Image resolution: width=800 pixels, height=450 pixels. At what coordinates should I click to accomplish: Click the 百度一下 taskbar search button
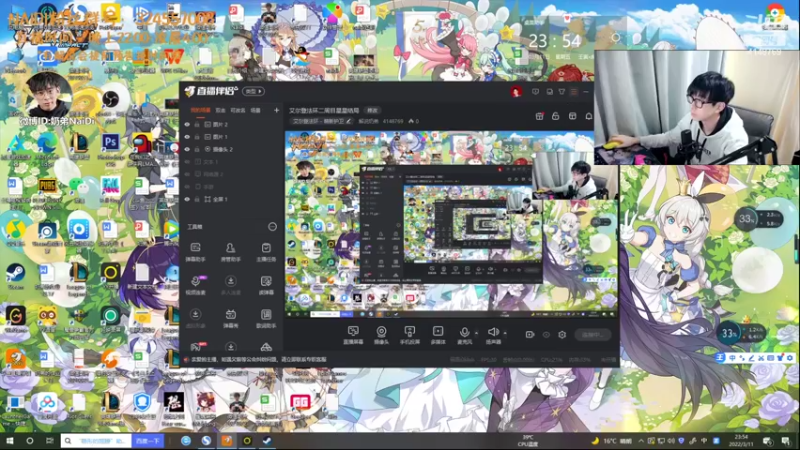point(147,440)
